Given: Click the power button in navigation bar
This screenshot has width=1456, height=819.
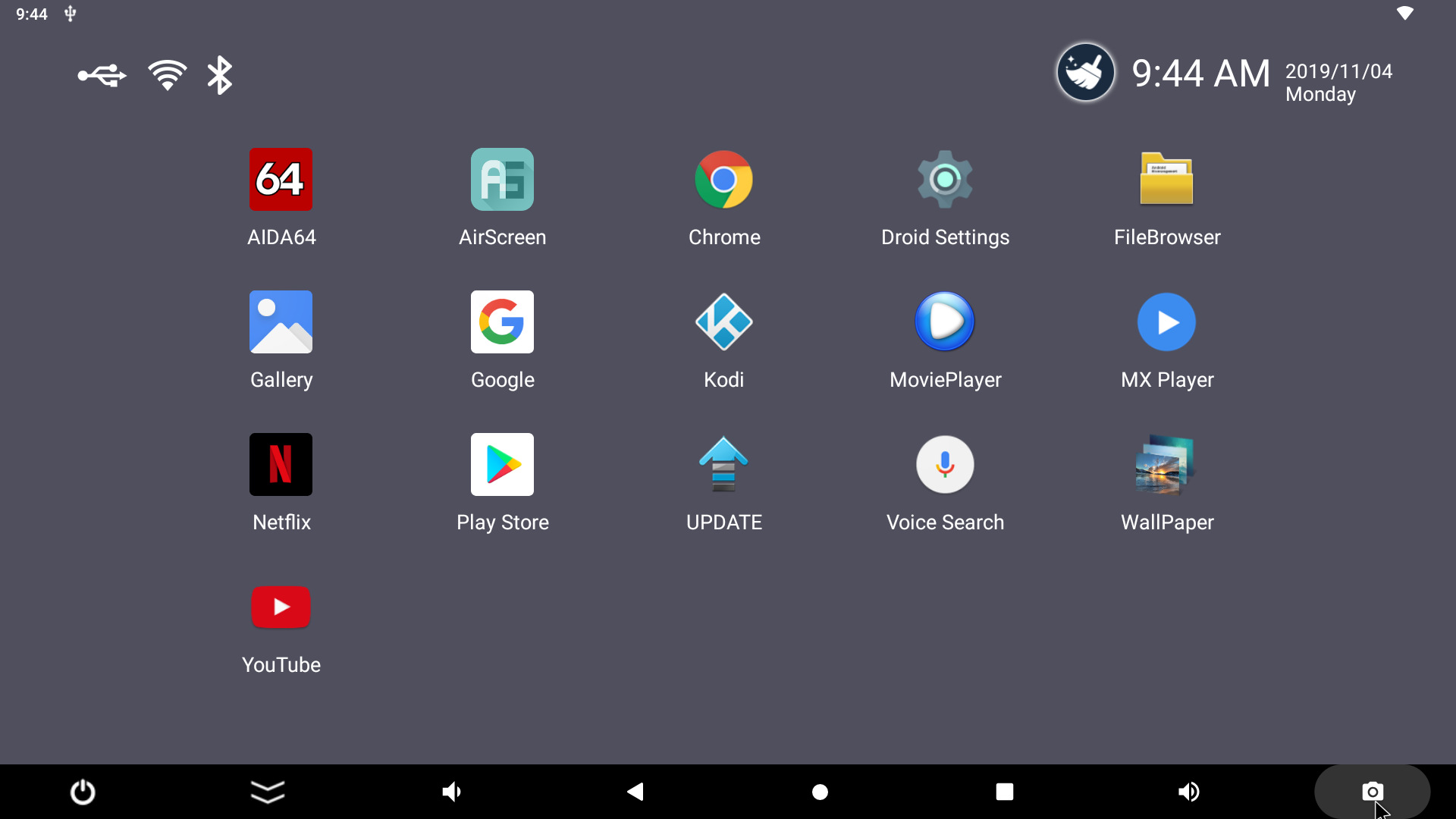Looking at the screenshot, I should (83, 792).
